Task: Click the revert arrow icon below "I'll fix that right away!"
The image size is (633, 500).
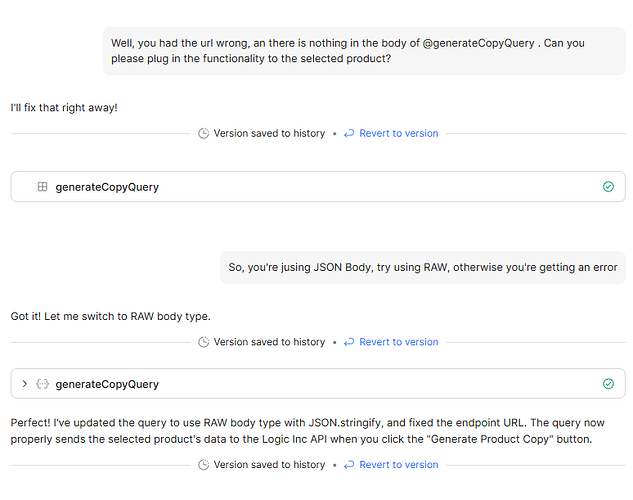Action: click(x=349, y=133)
